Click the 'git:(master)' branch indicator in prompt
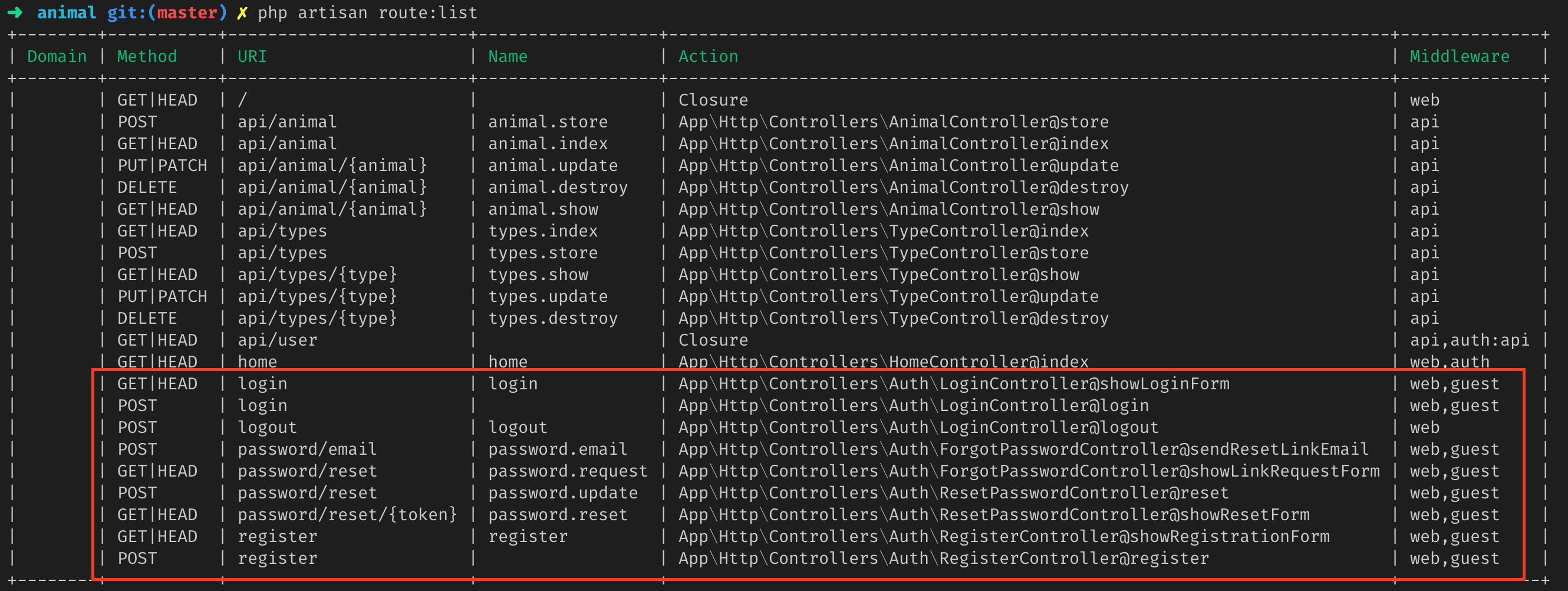 [167, 13]
